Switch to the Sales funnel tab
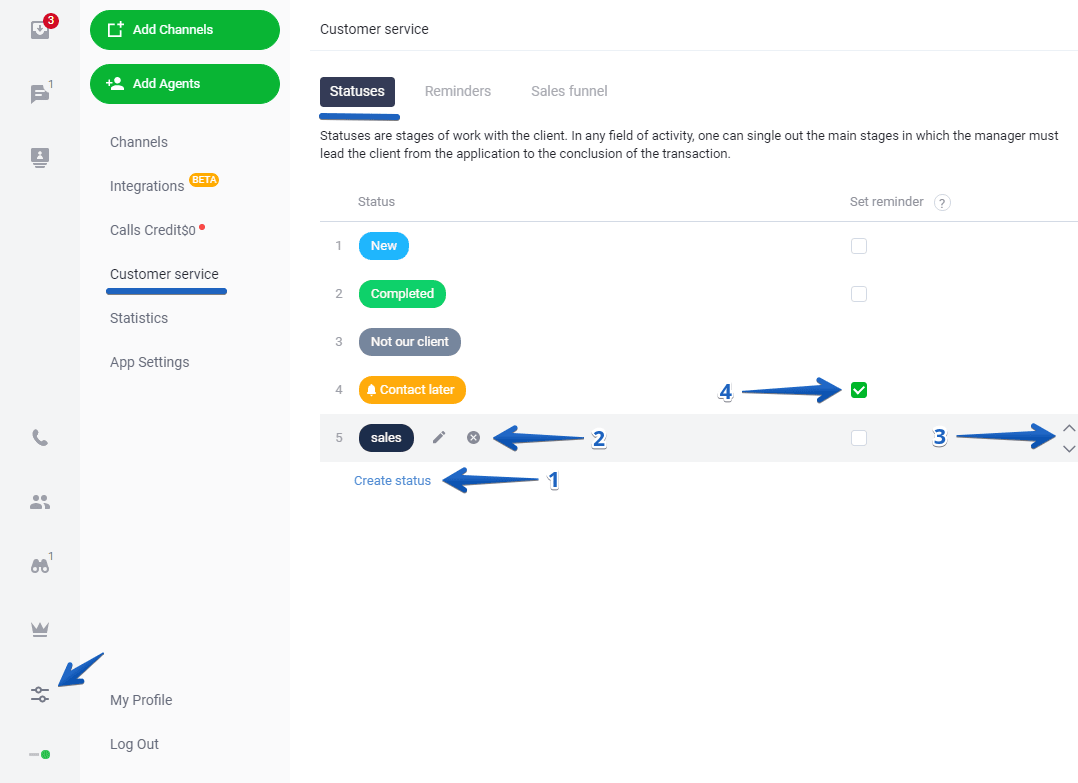Image resolution: width=1078 pixels, height=783 pixels. coord(569,91)
